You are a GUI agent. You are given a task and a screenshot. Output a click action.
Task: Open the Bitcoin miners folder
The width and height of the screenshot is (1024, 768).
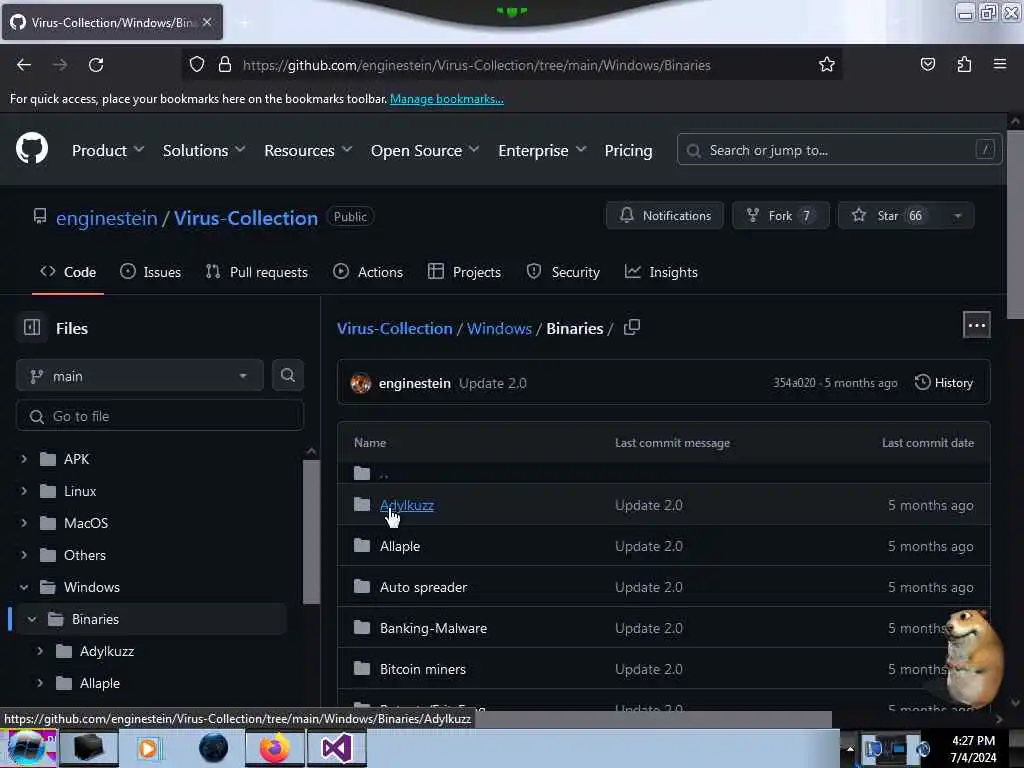click(x=423, y=669)
